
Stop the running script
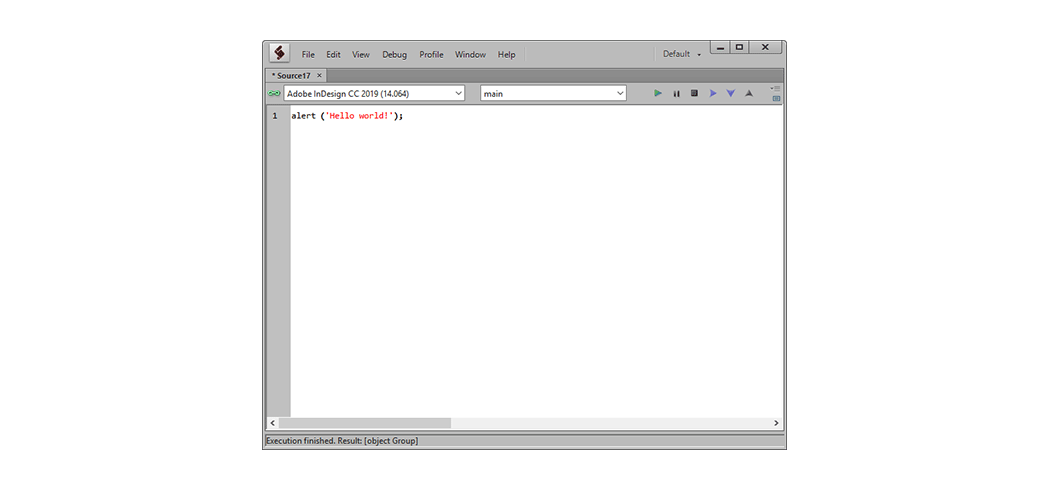[x=694, y=93]
